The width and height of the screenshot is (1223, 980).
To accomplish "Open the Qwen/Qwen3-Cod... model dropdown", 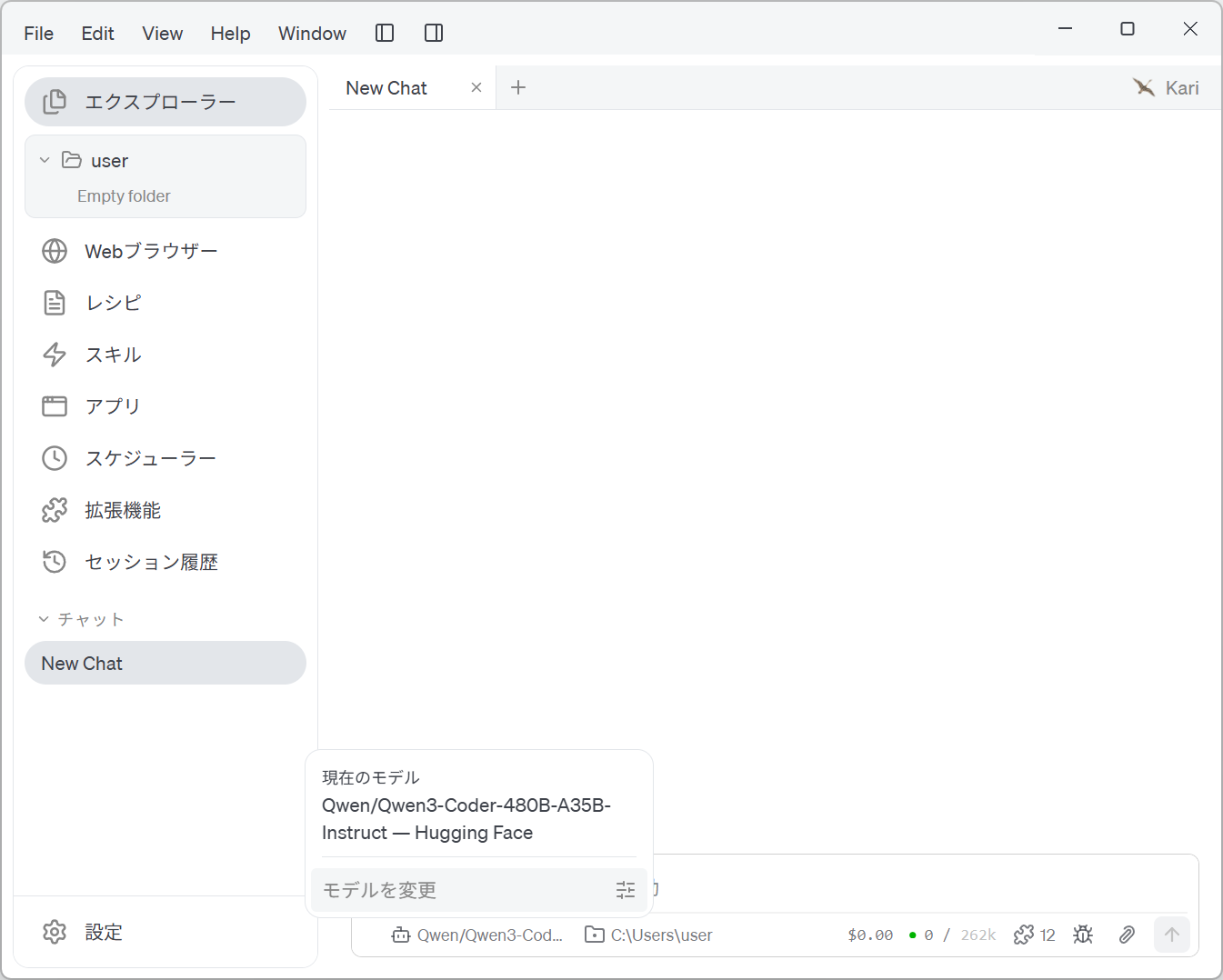I will [477, 935].
